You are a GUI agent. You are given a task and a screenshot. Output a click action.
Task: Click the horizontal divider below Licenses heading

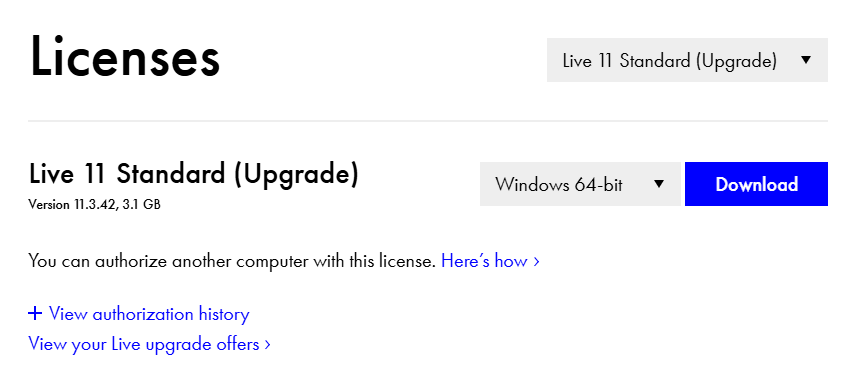point(428,121)
